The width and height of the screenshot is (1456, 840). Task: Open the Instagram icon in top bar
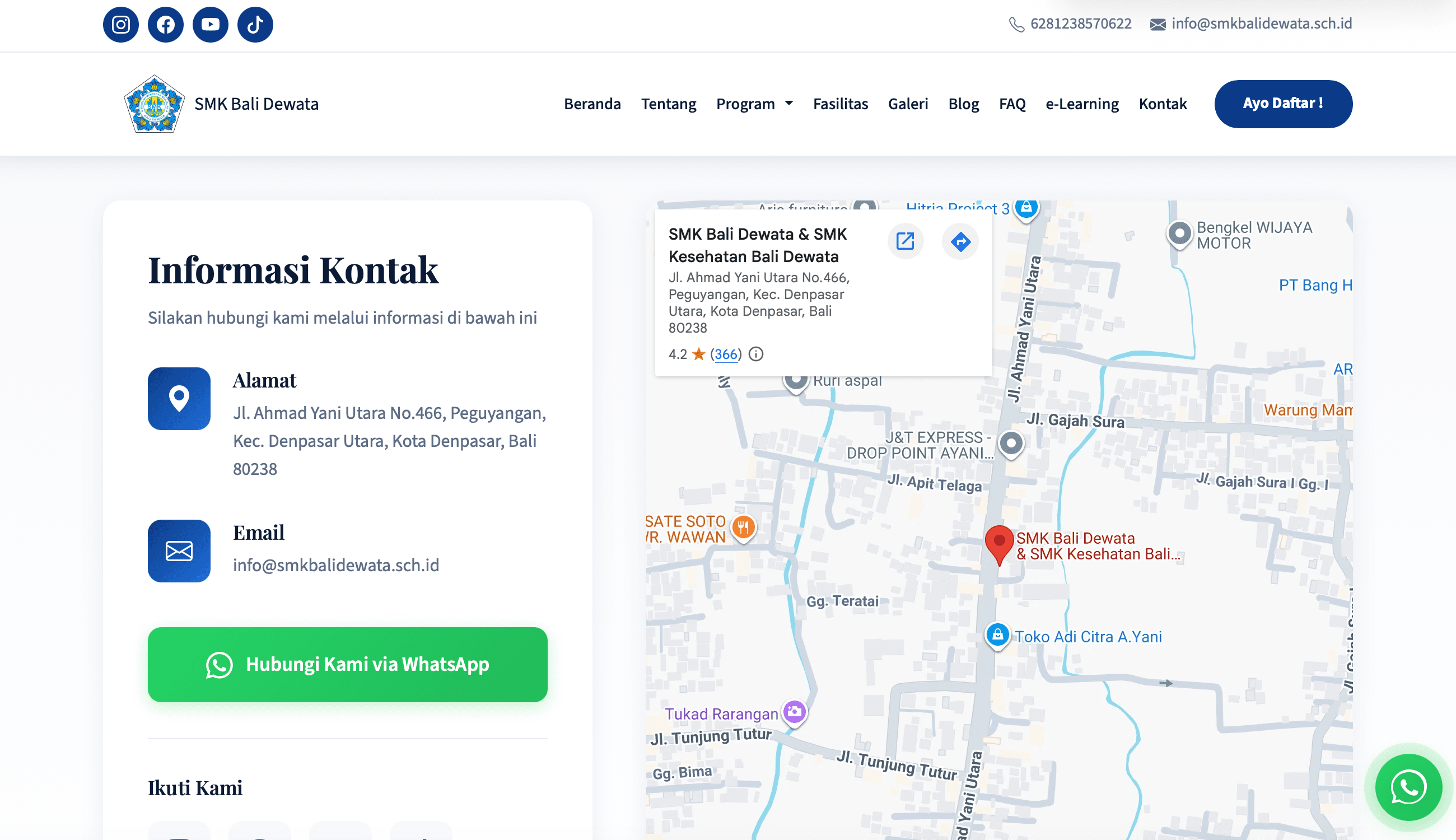point(120,24)
